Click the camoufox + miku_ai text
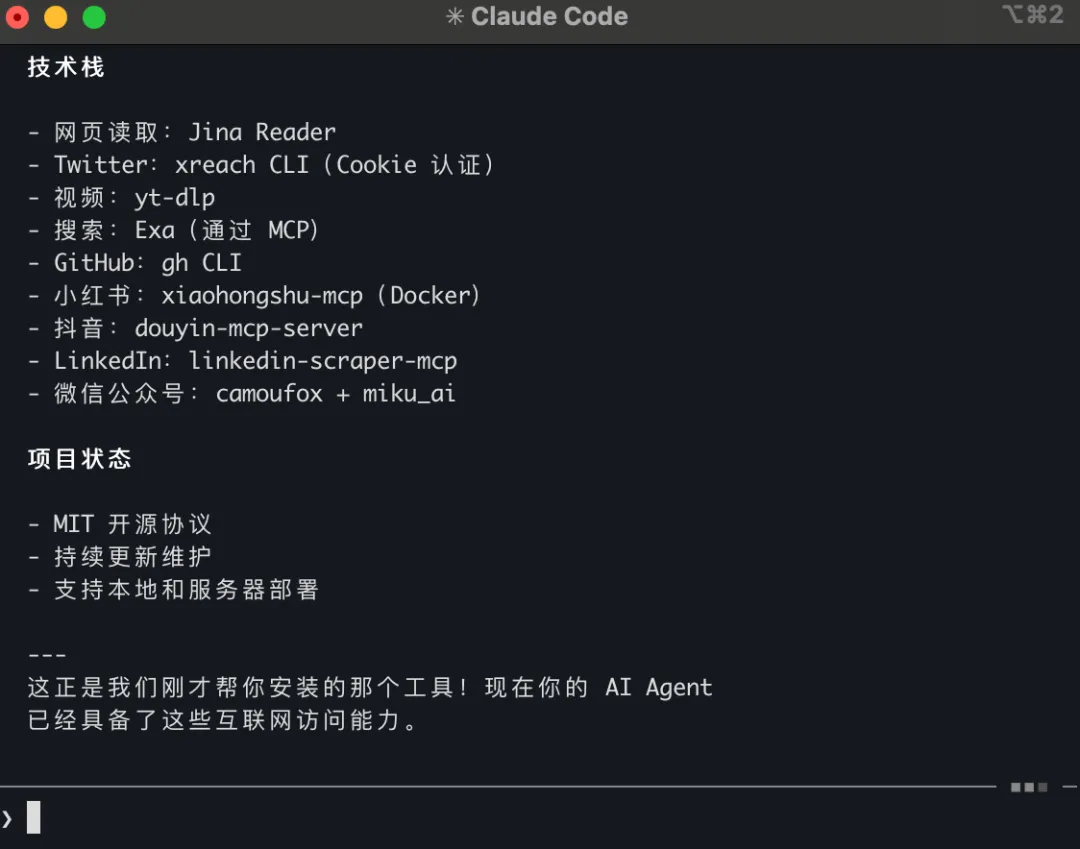Viewport: 1080px width, 849px height. (335, 394)
